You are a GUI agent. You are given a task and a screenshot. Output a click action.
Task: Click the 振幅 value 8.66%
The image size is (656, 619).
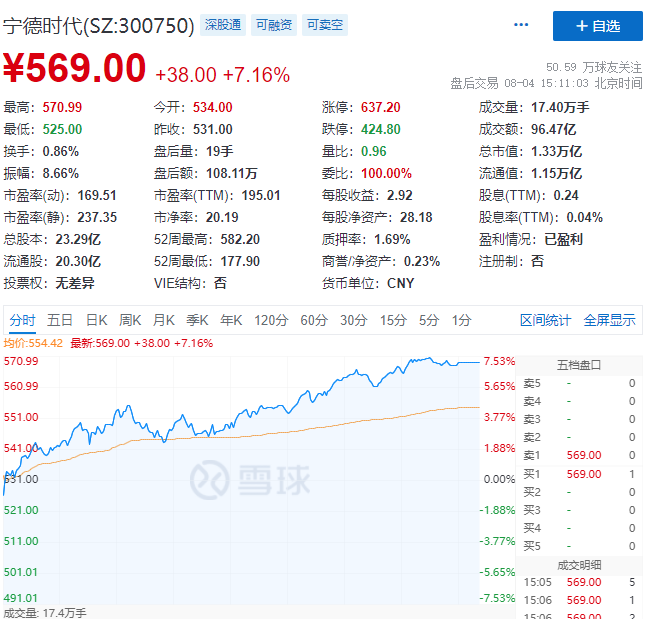click(x=61, y=173)
